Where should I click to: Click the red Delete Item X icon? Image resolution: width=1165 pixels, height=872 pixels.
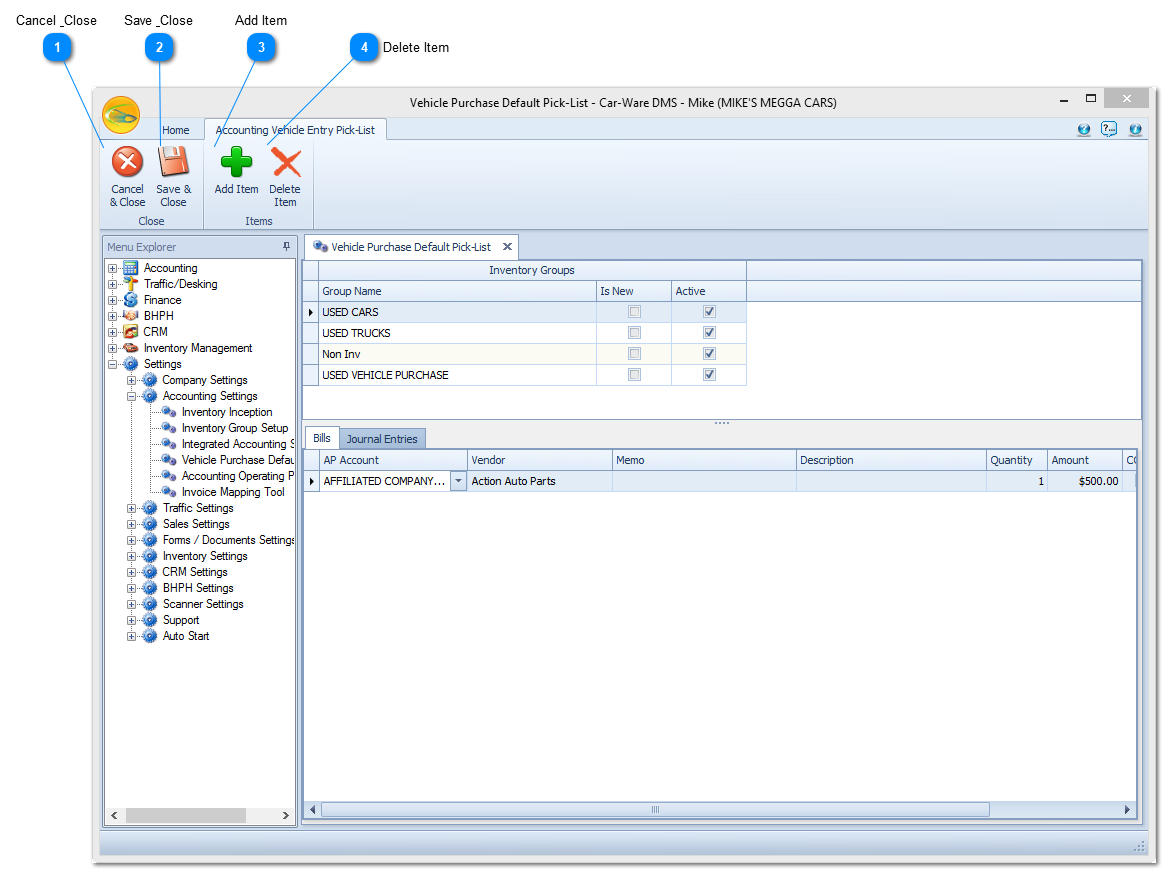pos(285,161)
